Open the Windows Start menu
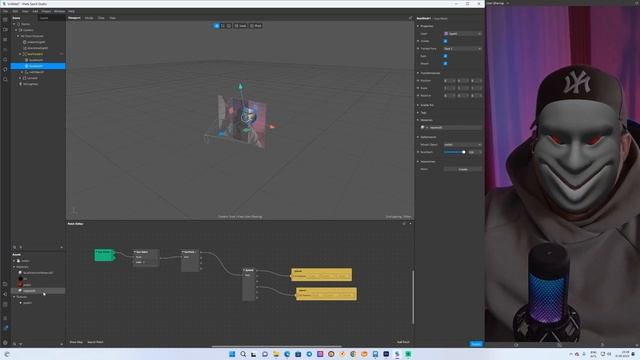The image size is (640, 360). [x=232, y=354]
